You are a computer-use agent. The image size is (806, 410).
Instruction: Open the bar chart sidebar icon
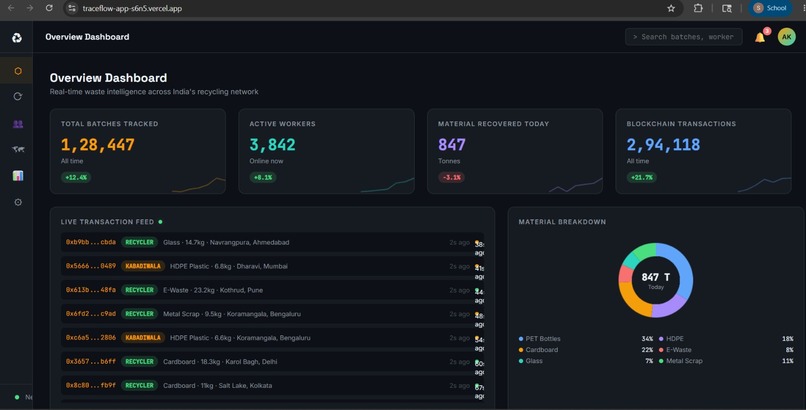coord(18,176)
